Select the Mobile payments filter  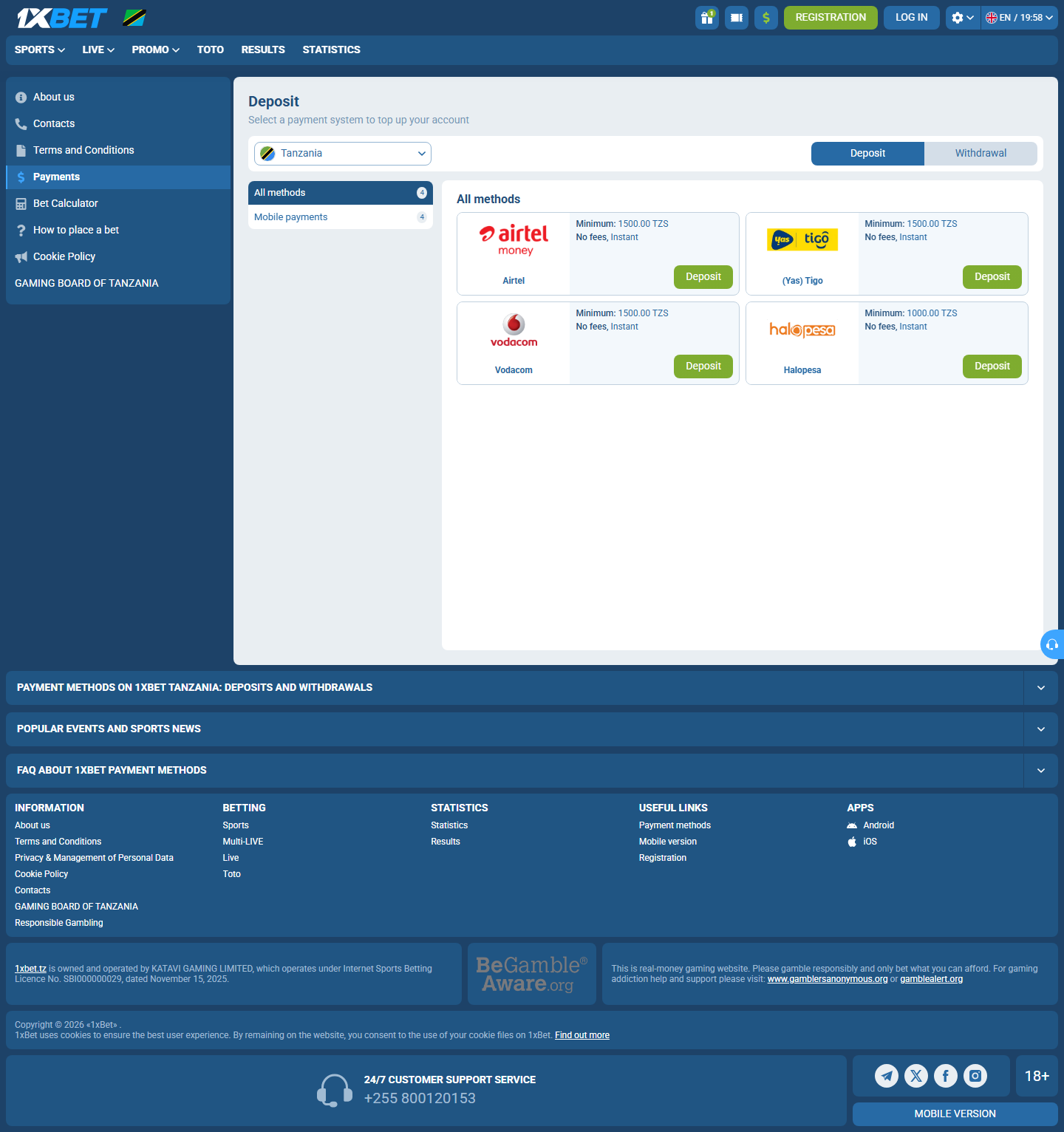[341, 217]
